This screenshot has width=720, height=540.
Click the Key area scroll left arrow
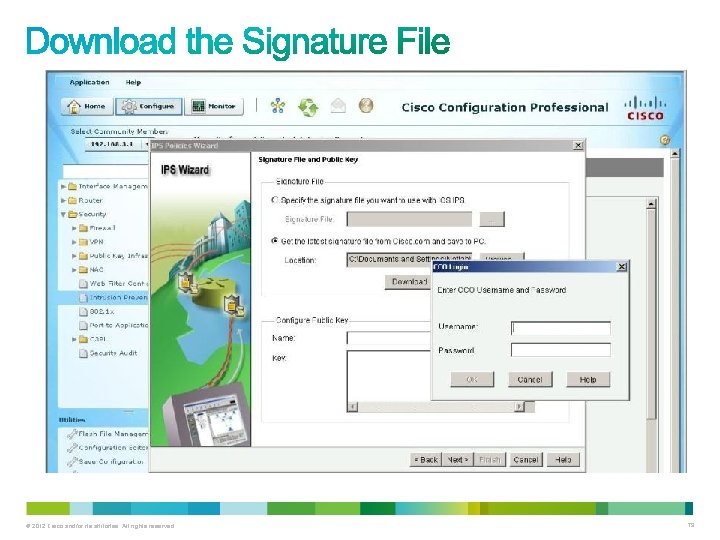(353, 407)
